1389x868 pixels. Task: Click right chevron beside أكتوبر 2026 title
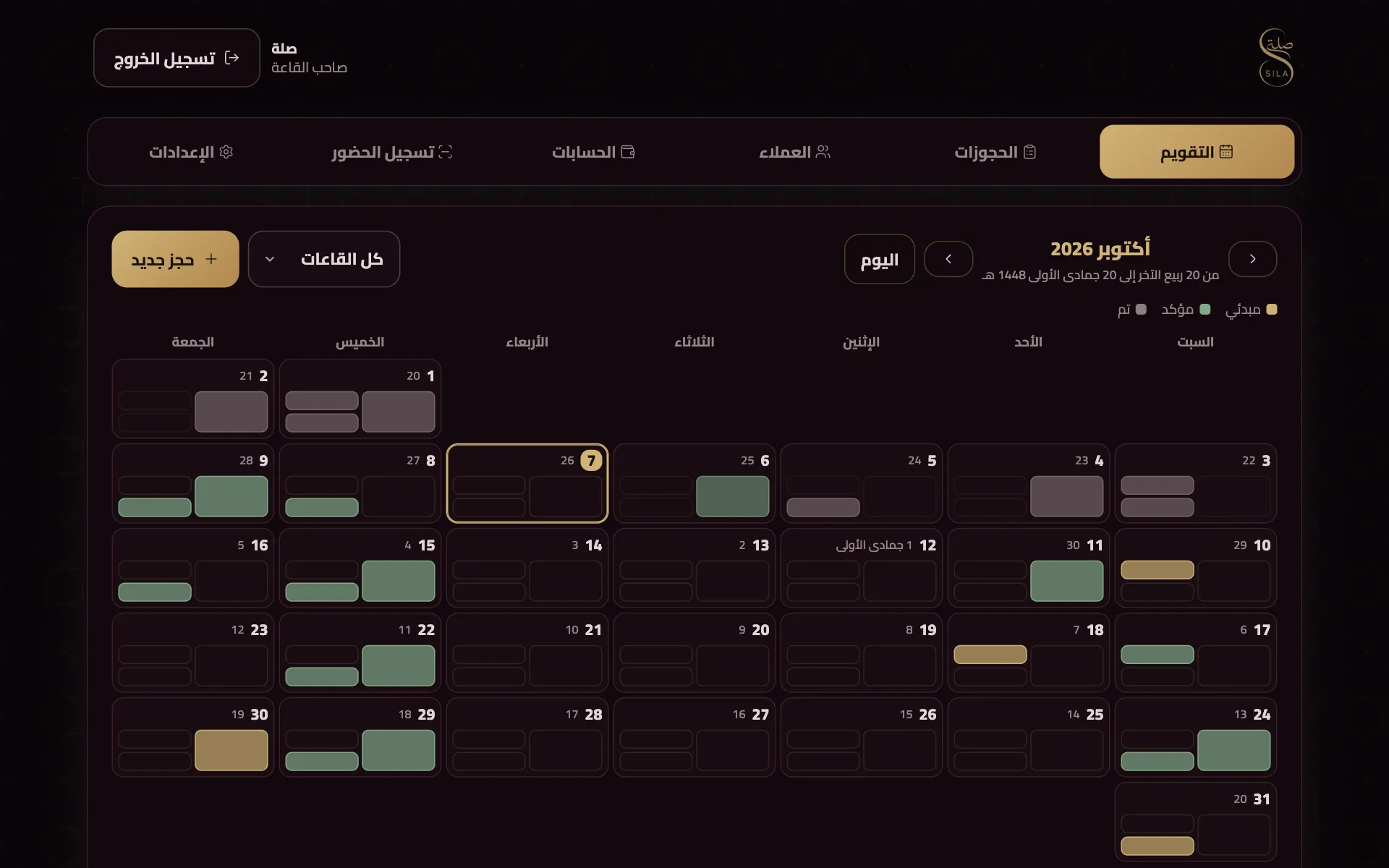pos(1252,259)
